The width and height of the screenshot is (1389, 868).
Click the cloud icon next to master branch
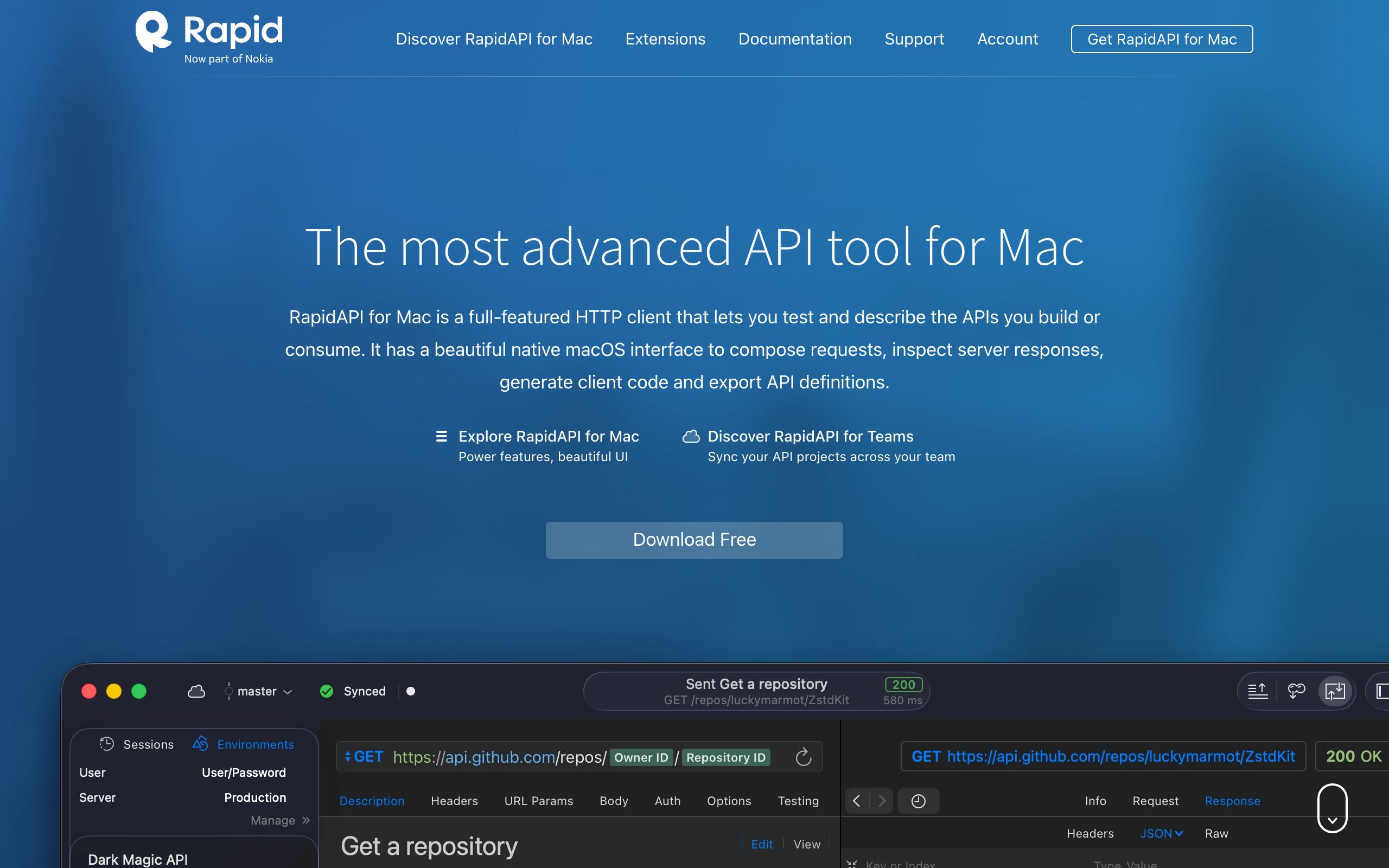pos(196,691)
